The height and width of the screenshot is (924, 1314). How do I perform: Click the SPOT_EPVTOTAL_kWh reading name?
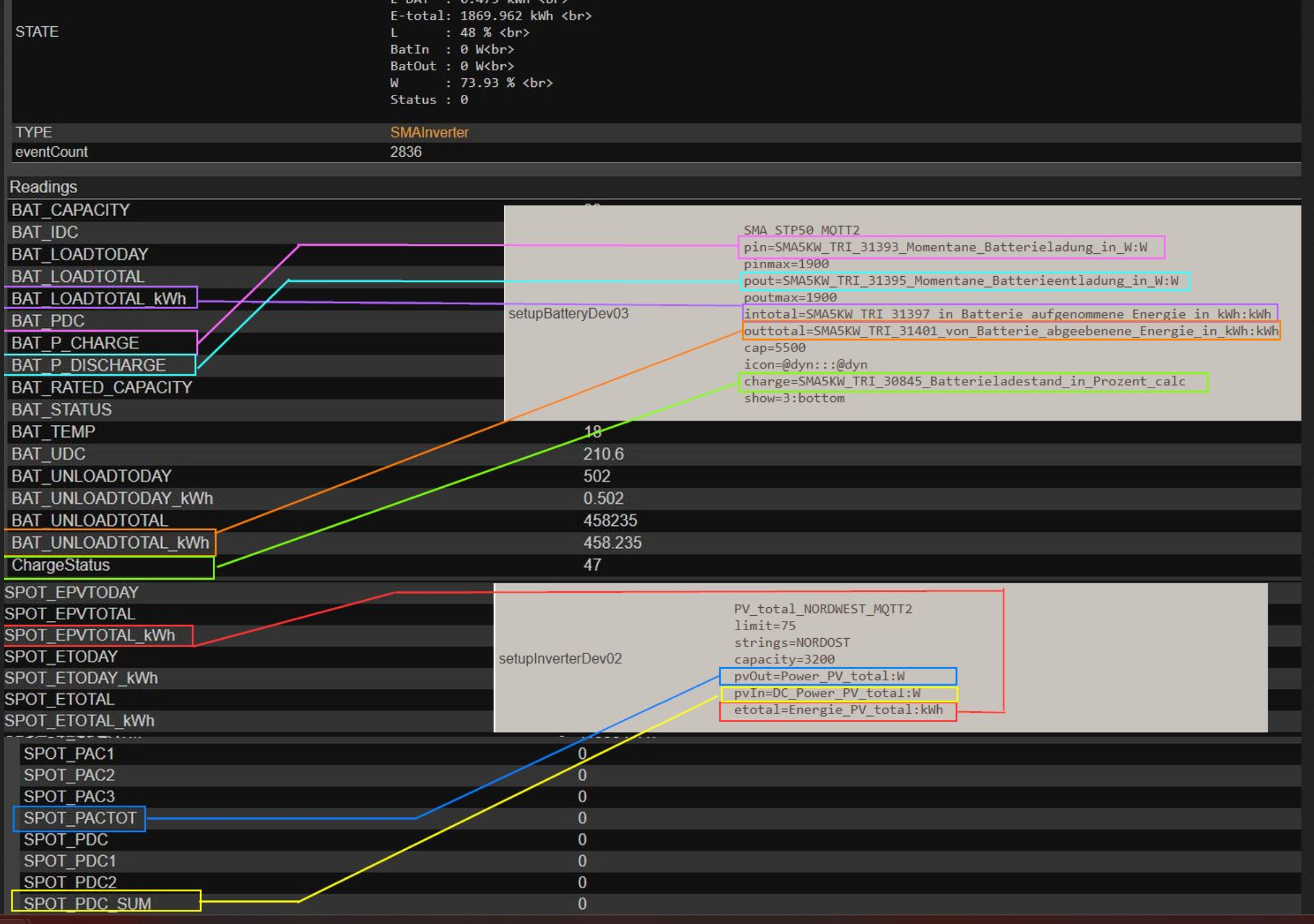click(89, 635)
